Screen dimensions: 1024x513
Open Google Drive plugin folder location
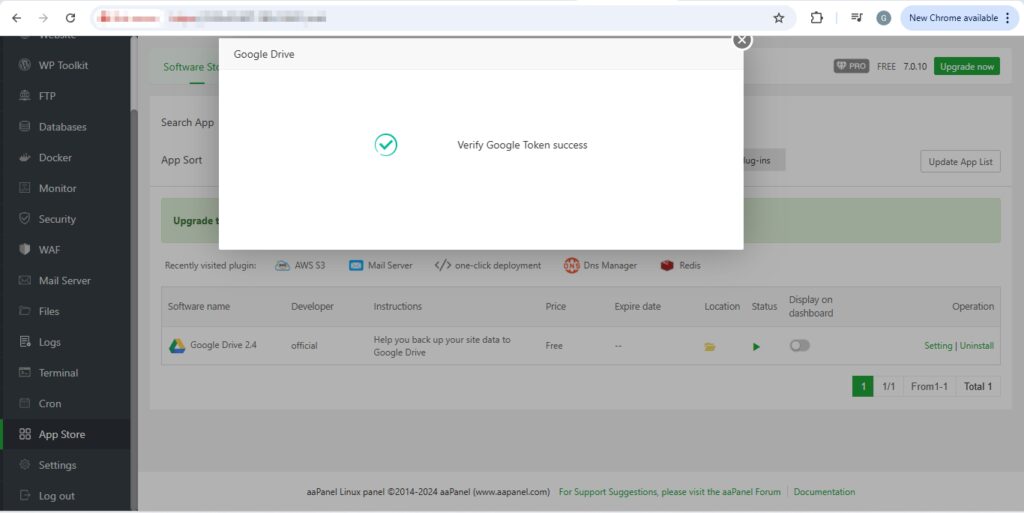click(x=710, y=346)
